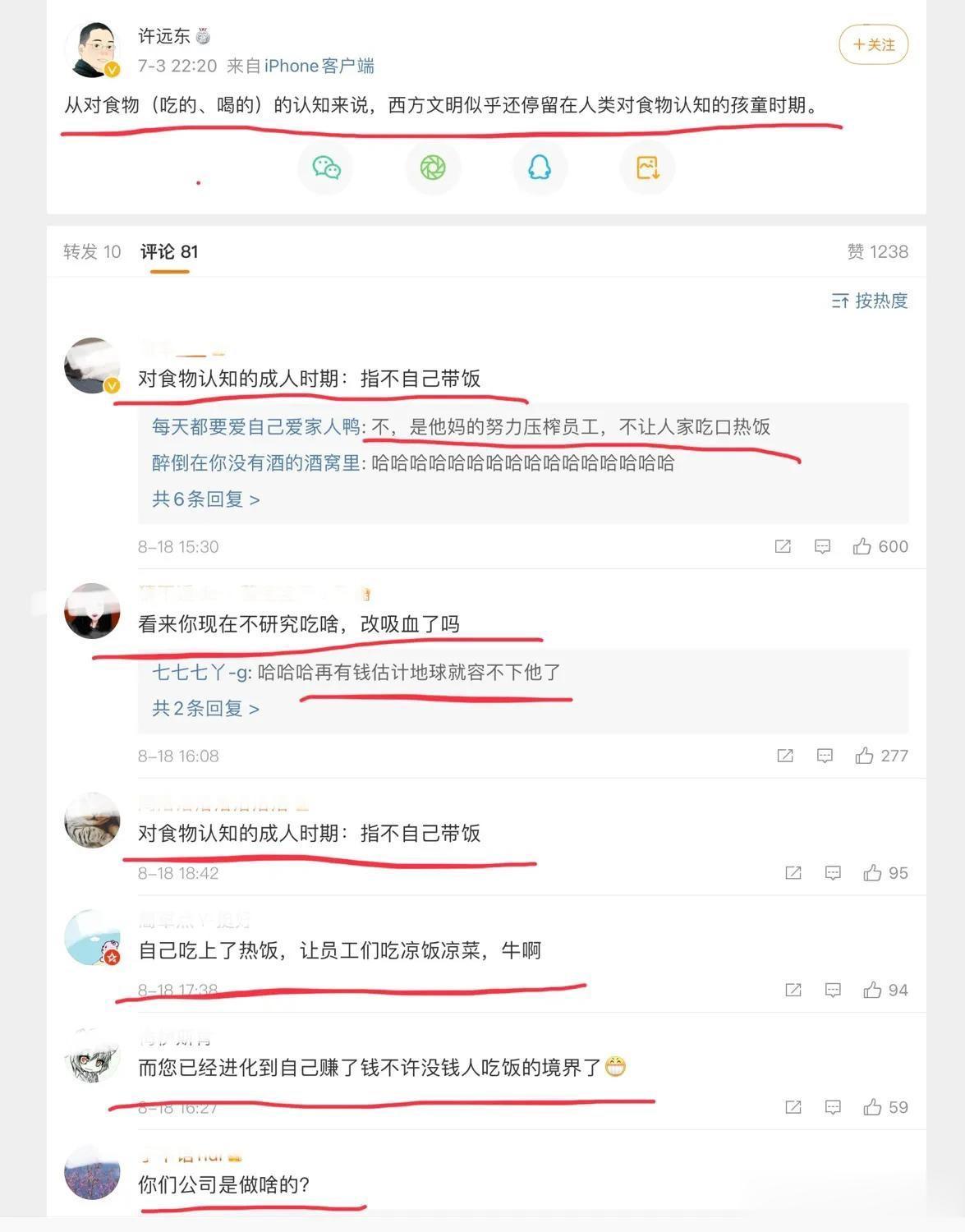Share the post to QQ
This screenshot has height=1232, width=965.
coord(540,168)
